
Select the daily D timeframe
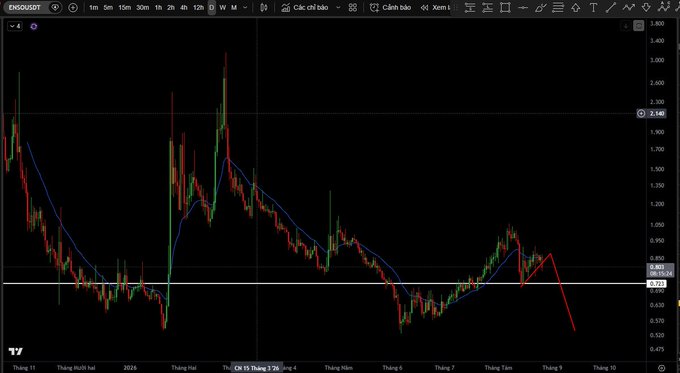tap(212, 7)
